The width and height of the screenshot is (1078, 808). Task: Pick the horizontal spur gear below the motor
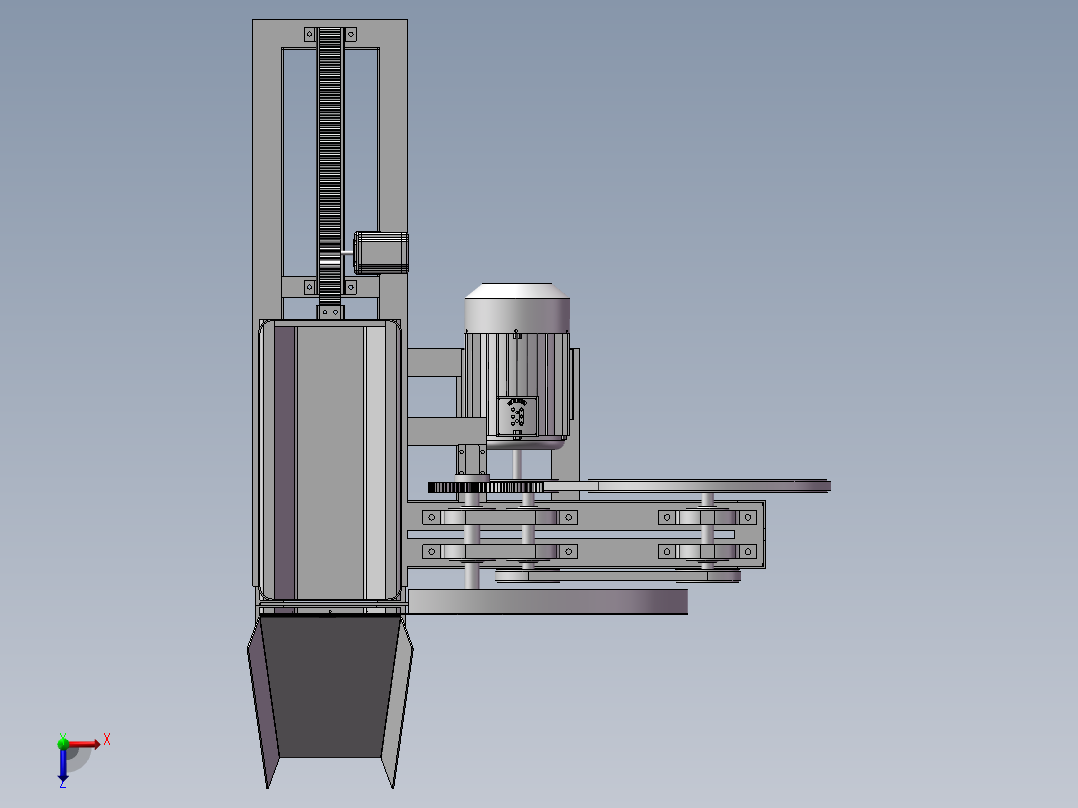coord(486,488)
